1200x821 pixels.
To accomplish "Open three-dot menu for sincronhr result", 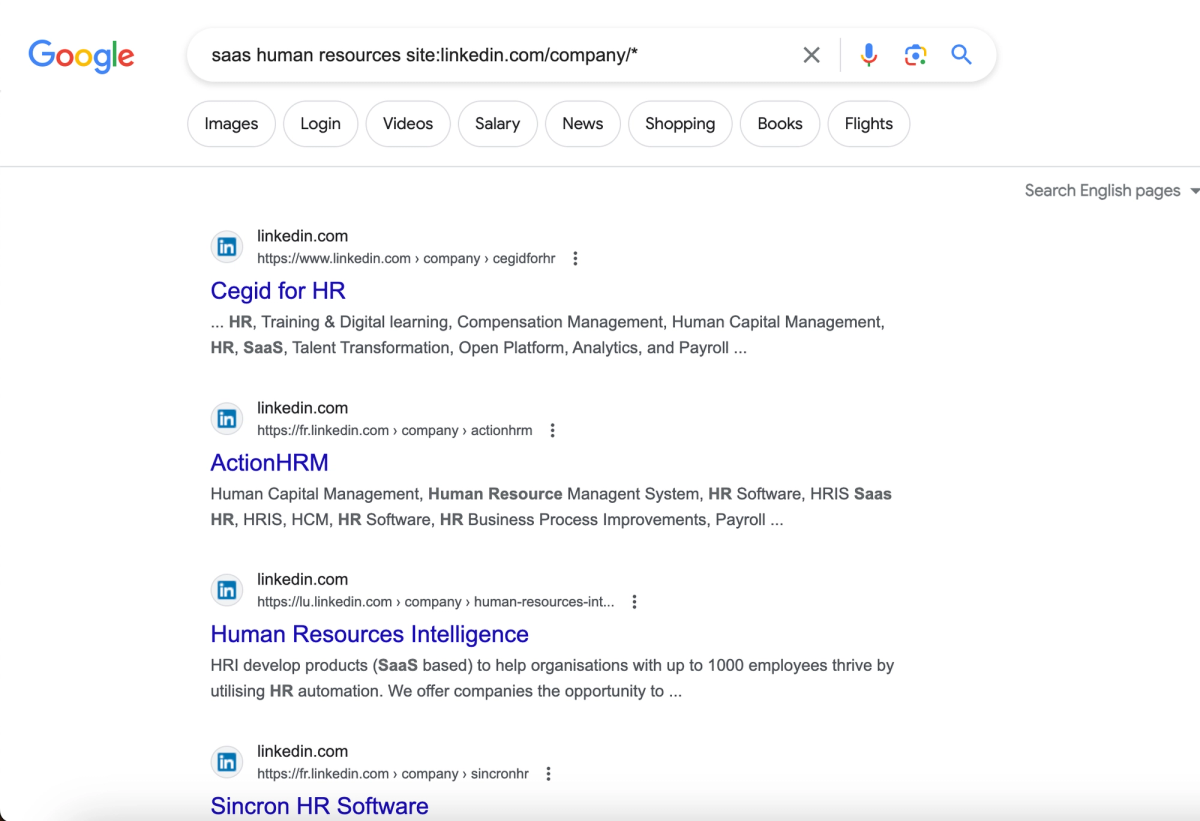I will tap(548, 774).
